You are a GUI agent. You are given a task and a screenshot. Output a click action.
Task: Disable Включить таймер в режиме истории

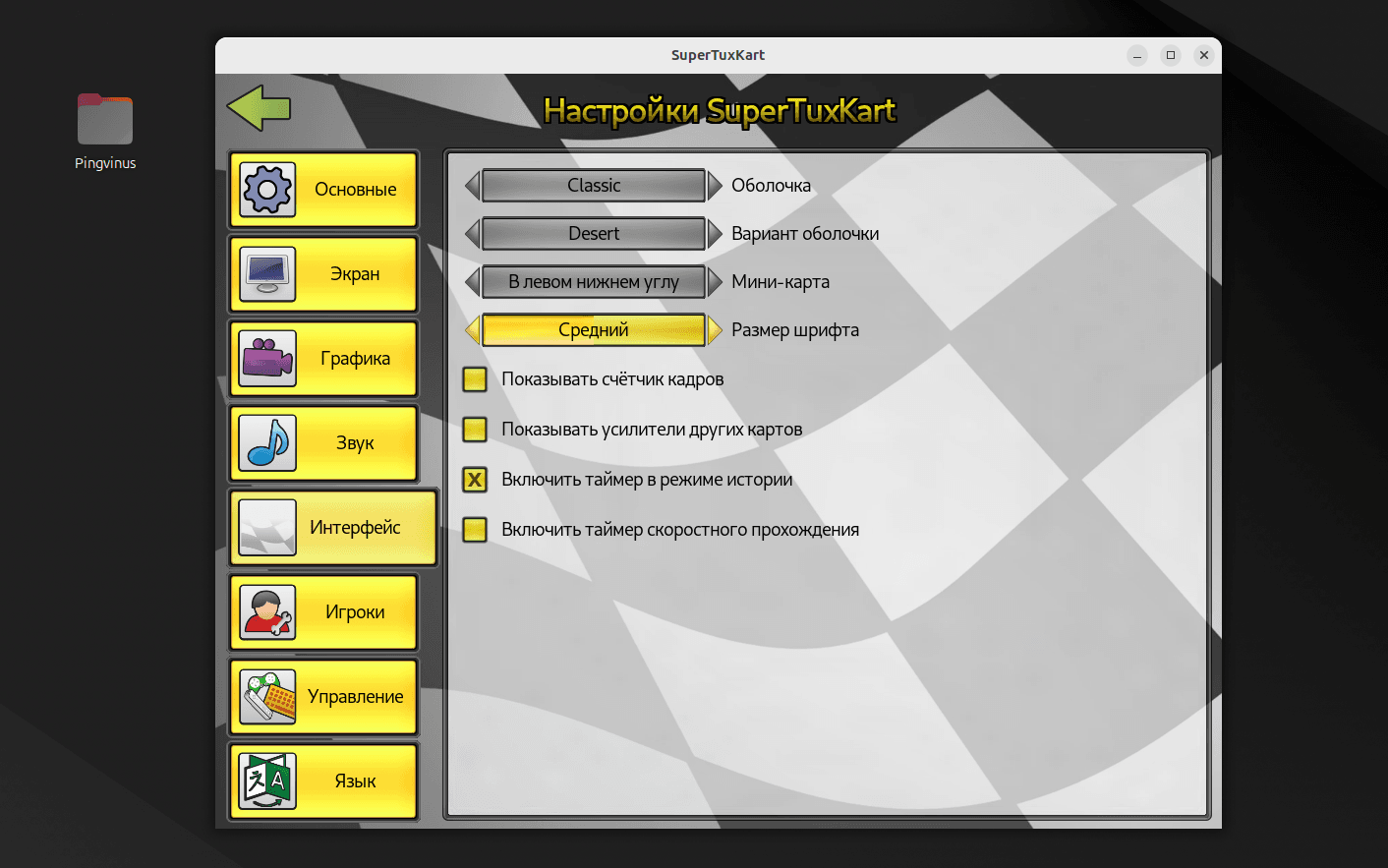click(x=475, y=480)
